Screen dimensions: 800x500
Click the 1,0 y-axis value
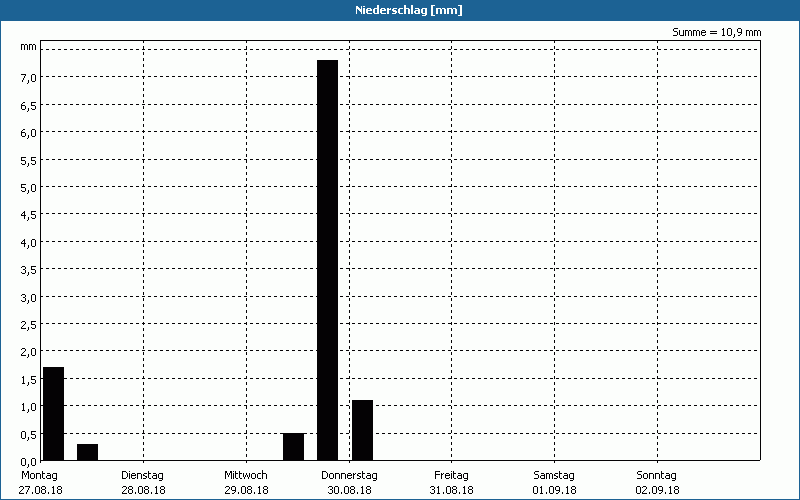(x=29, y=407)
